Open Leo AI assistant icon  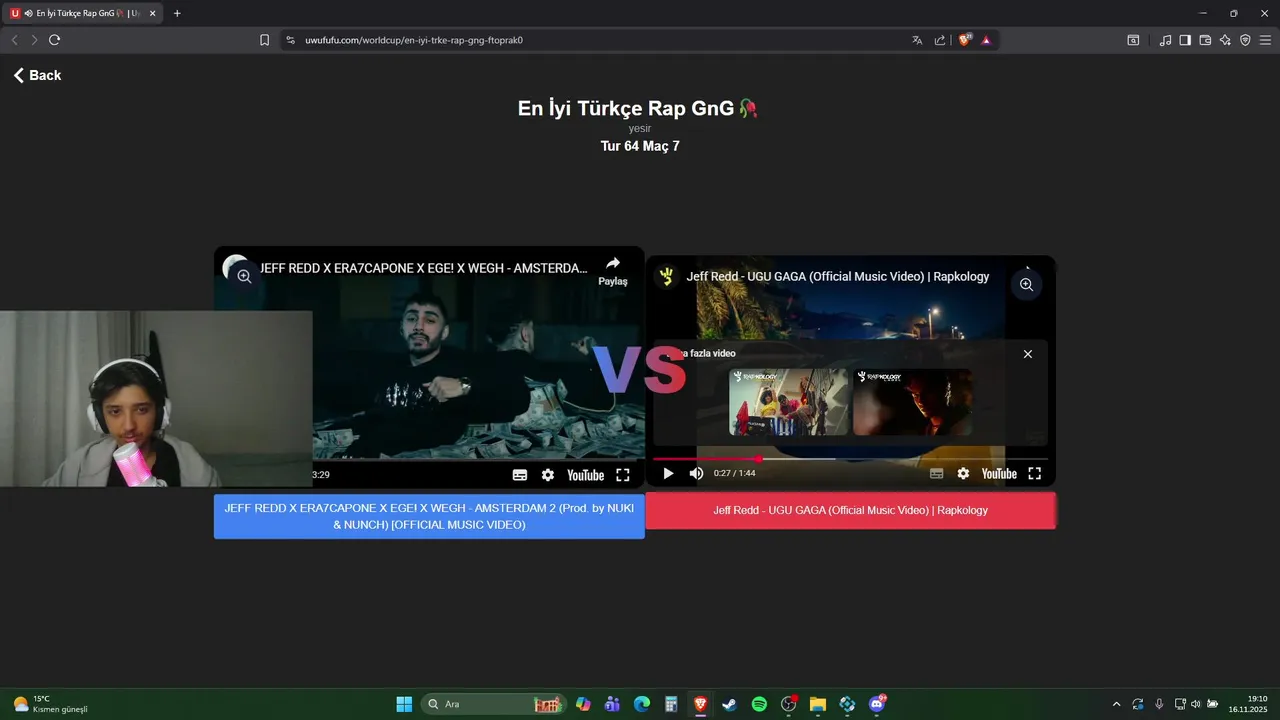[x=1225, y=40]
